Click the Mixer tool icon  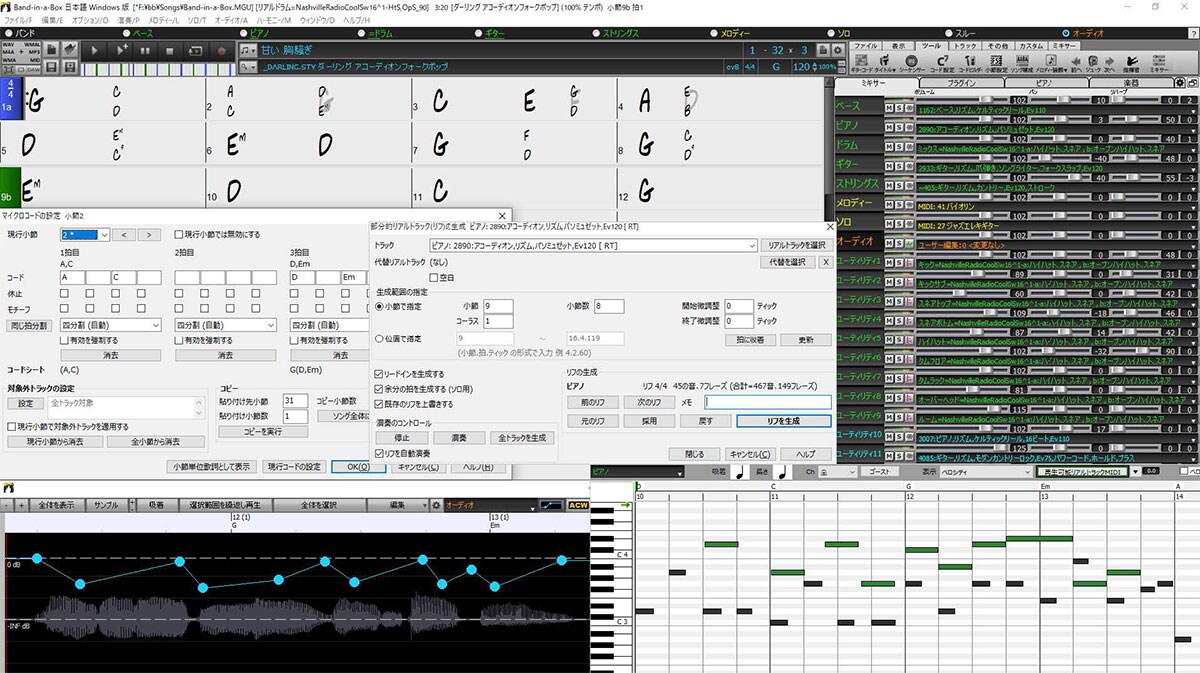[x=1157, y=62]
